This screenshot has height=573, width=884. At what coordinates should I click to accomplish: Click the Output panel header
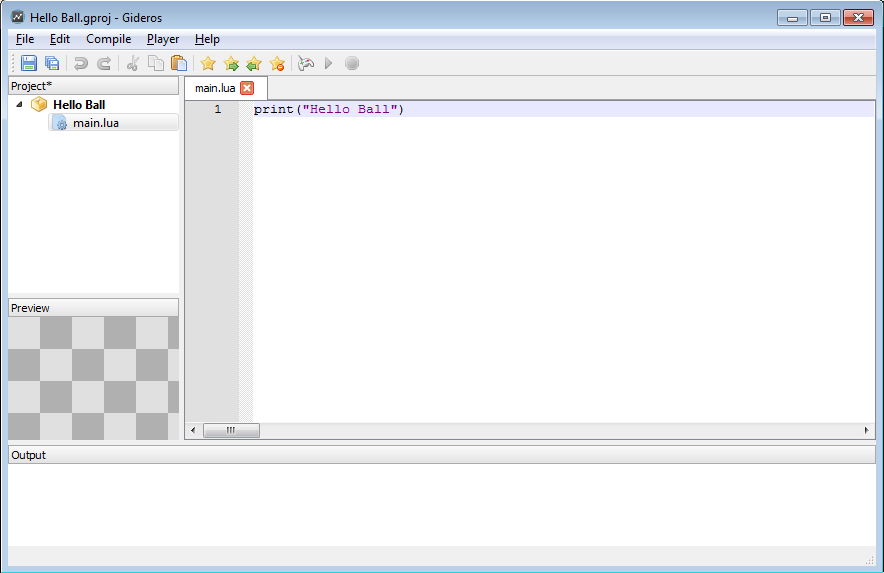coord(441,455)
